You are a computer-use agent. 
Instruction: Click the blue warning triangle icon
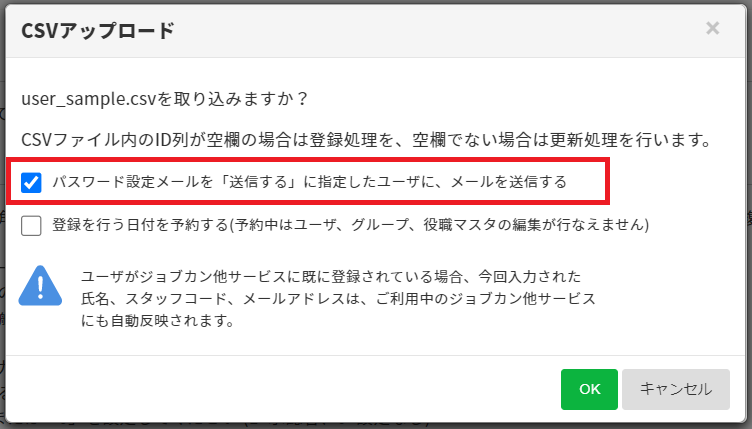tap(40, 286)
